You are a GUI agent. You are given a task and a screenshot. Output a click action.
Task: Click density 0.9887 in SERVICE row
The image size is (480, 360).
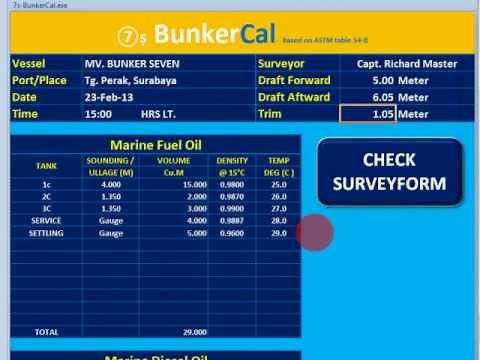point(232,221)
